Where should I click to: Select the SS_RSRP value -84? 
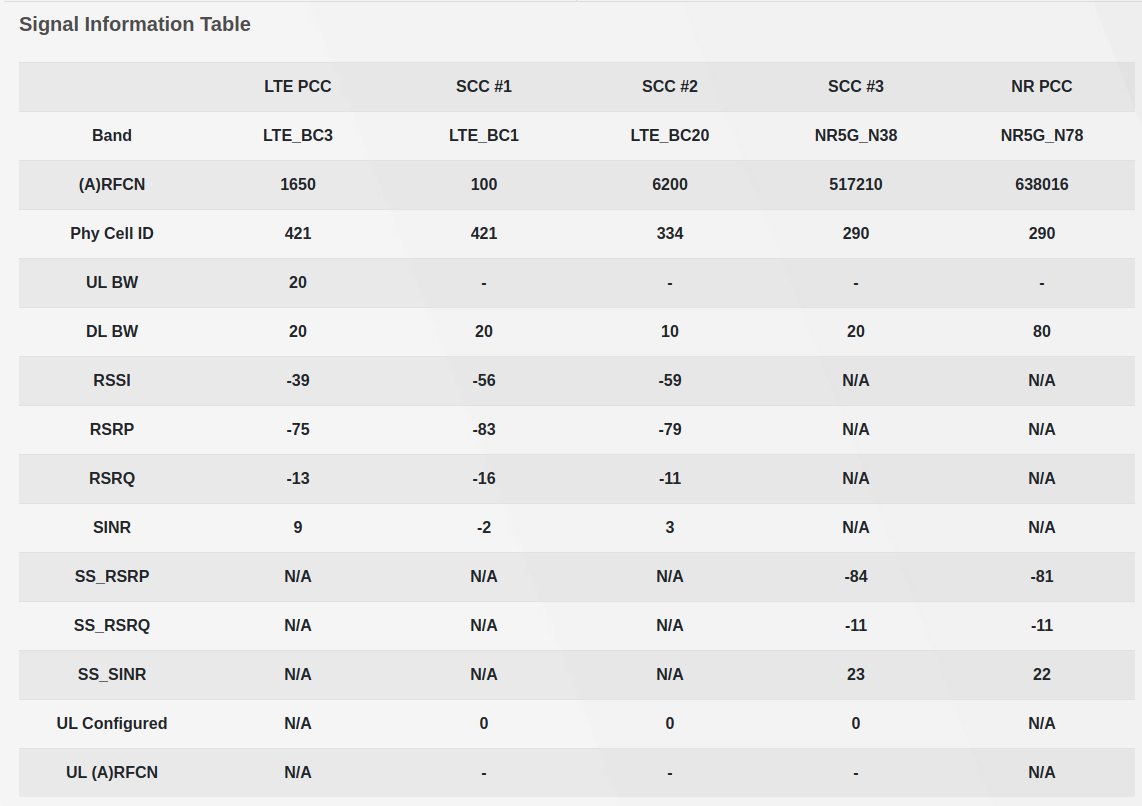[x=856, y=577]
